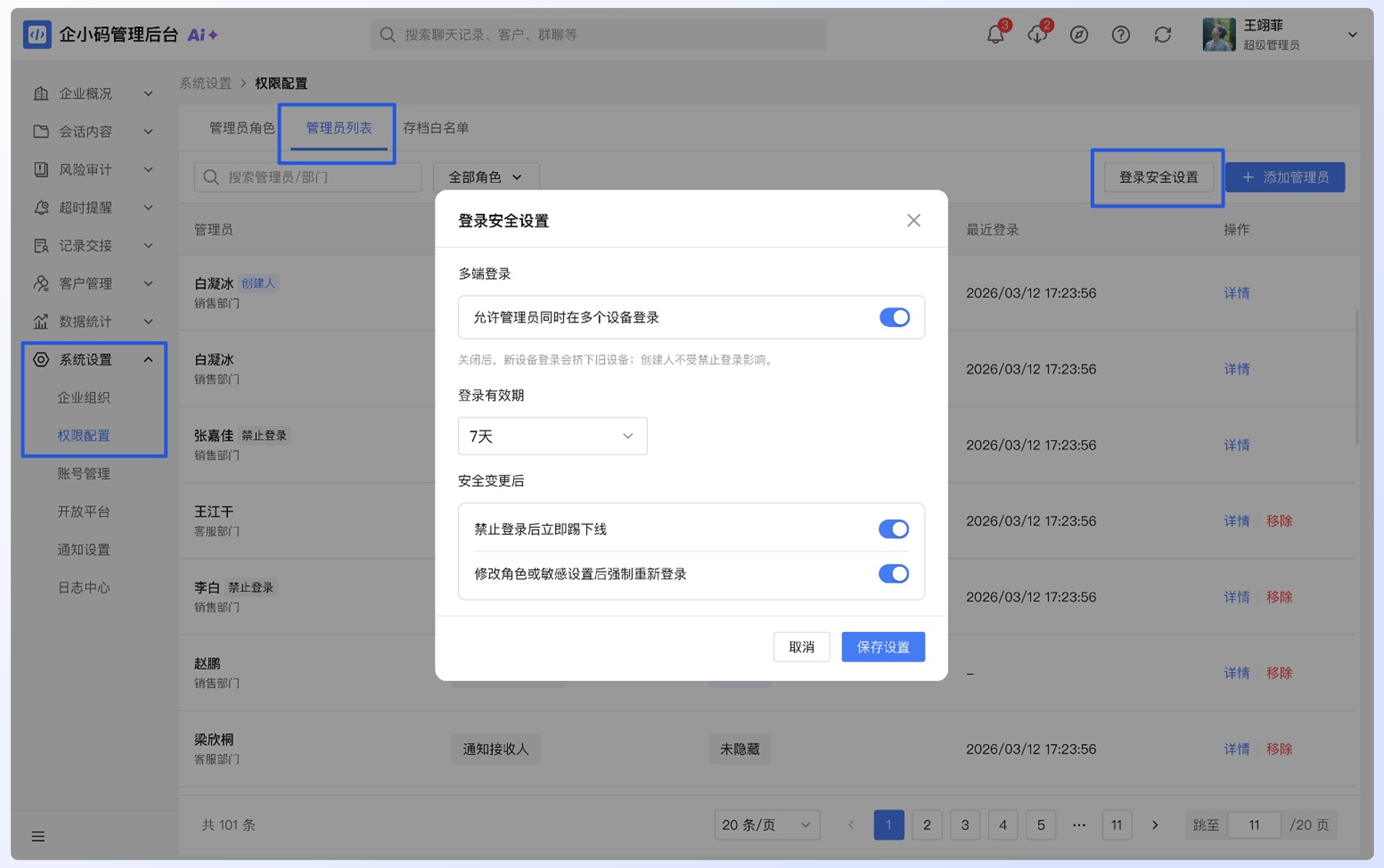Toggle 禁止登录后立即踢下线 switch
This screenshot has height=868, width=1384.
click(894, 529)
